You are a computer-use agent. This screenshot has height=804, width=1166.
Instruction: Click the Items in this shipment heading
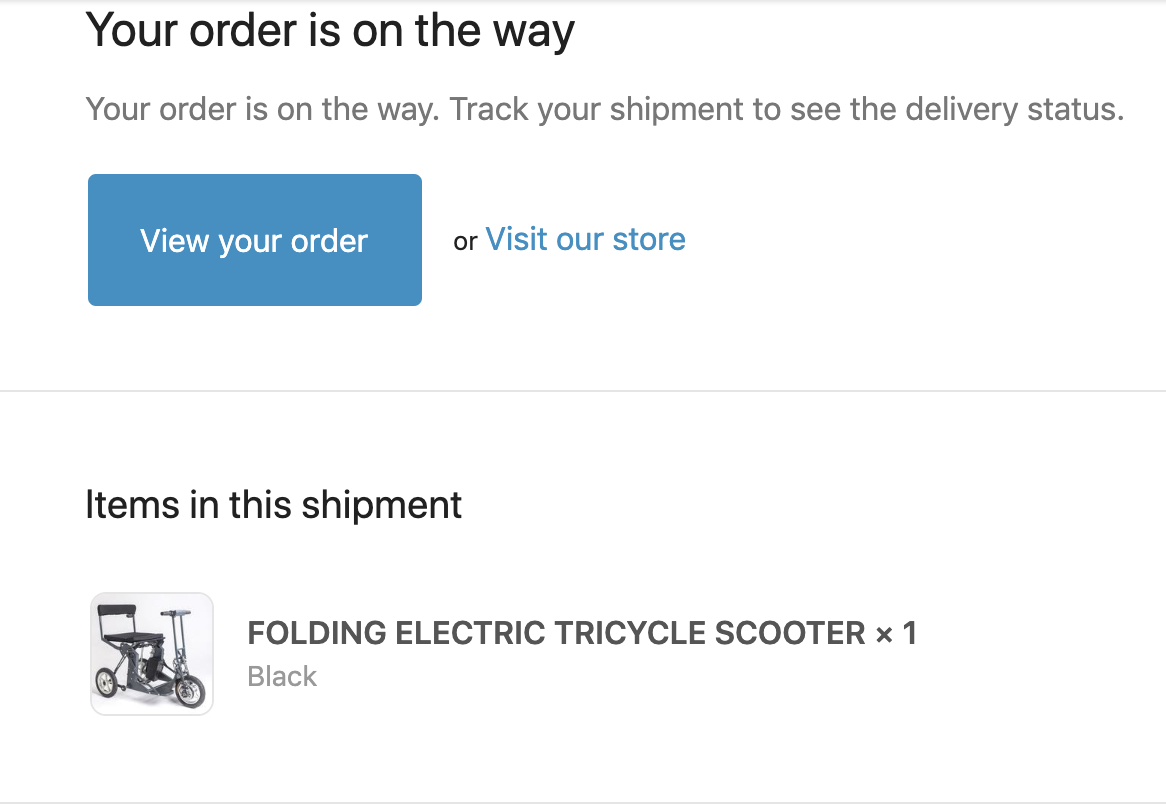[x=274, y=505]
